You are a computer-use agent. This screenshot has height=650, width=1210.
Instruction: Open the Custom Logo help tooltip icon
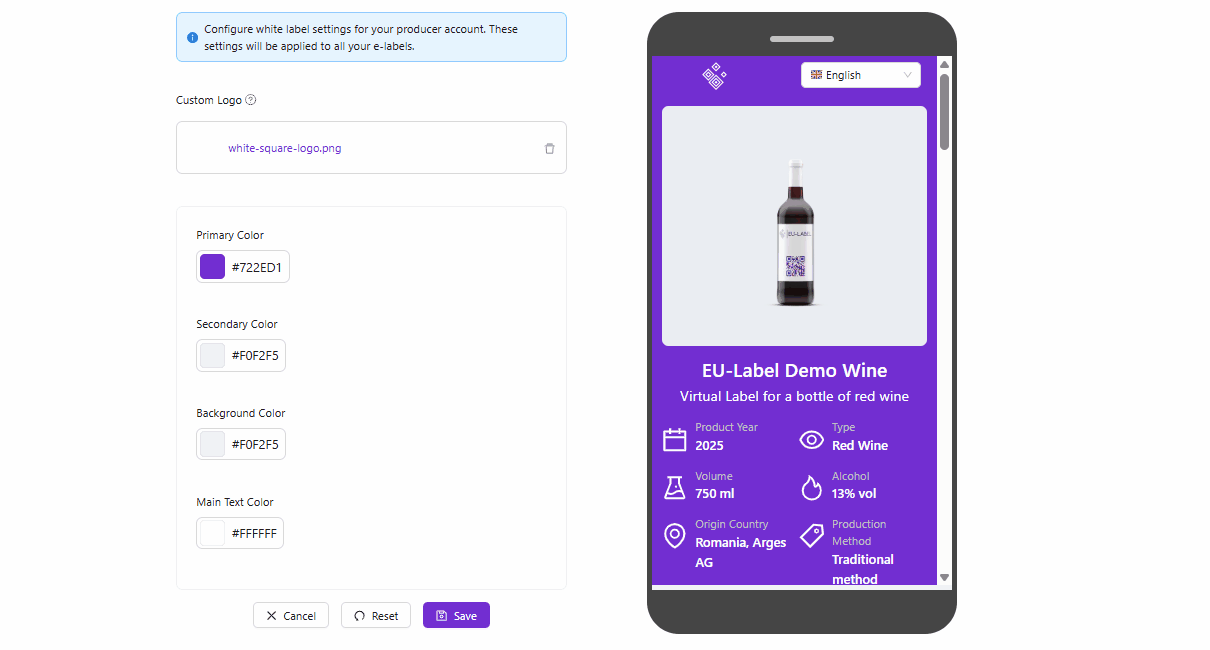251,100
